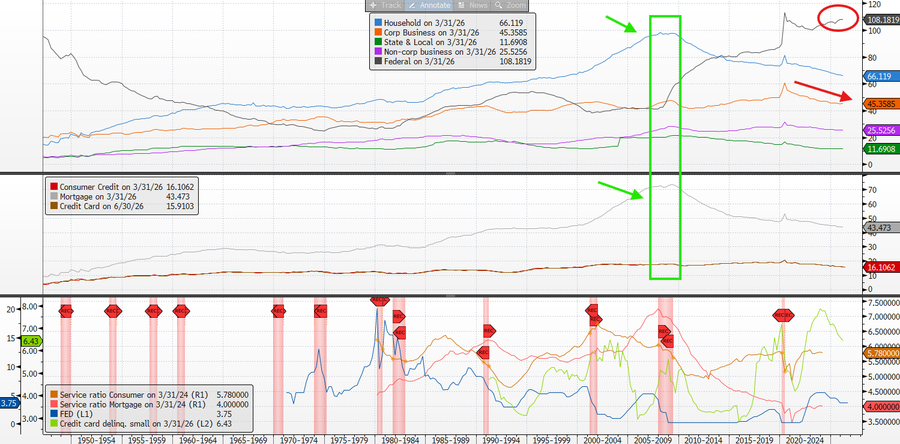
Task: Click the 3.75 FED tag on left axis
Action: [11, 403]
